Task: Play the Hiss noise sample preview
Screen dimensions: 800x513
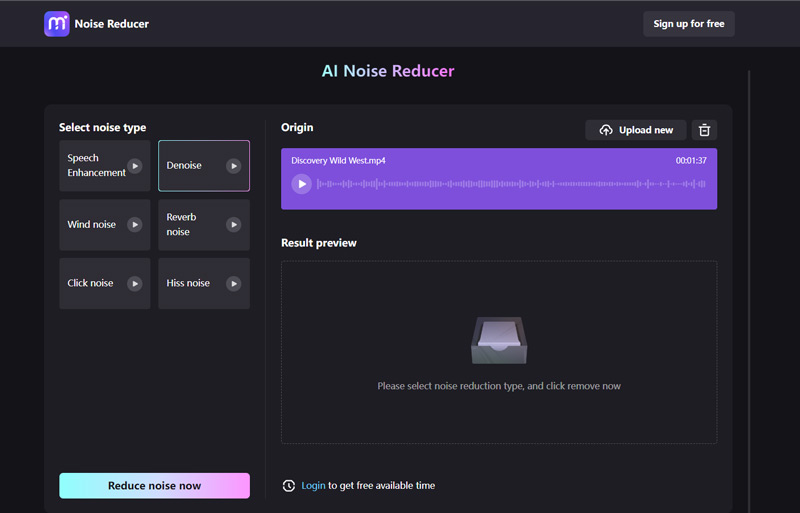Action: tap(234, 283)
